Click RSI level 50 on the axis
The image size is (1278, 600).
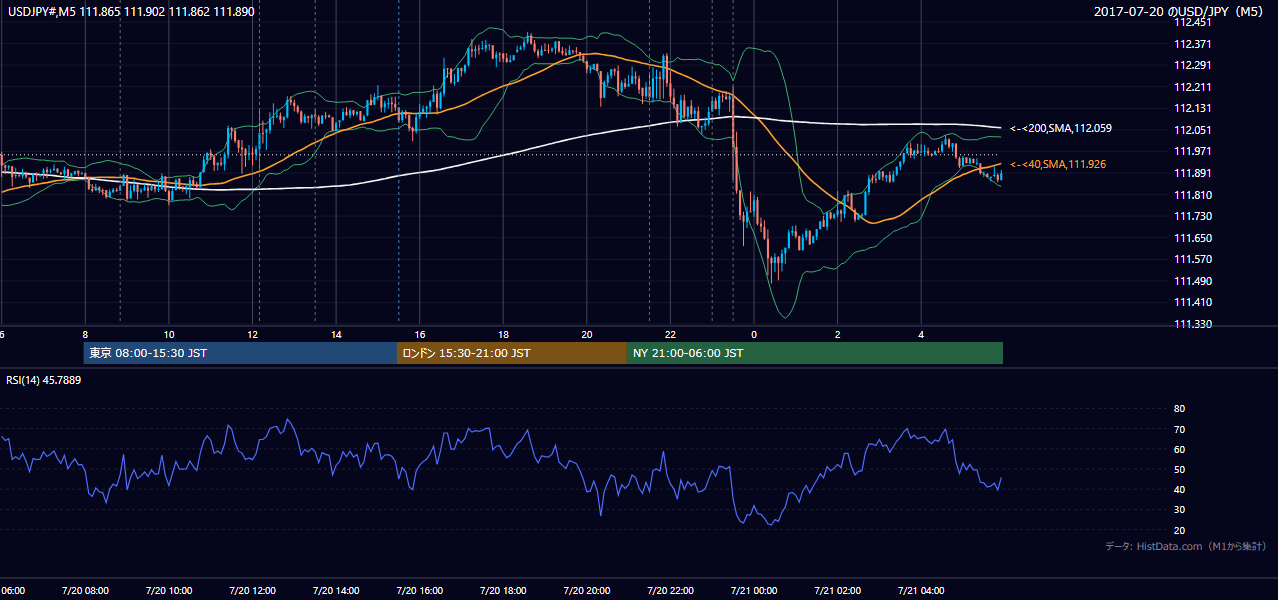[x=1180, y=470]
